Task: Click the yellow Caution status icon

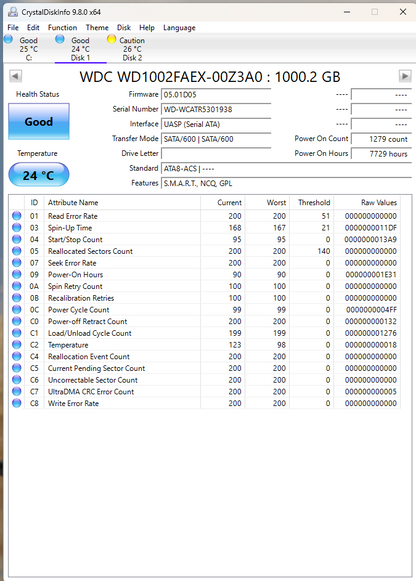Action: 112,39
